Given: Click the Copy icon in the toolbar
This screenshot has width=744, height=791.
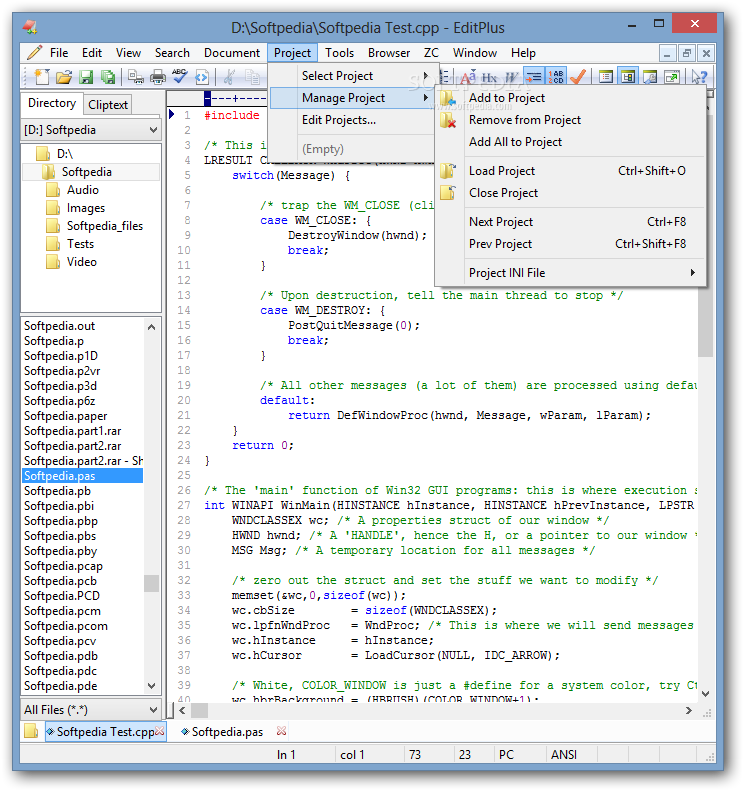Looking at the screenshot, I should click(252, 77).
